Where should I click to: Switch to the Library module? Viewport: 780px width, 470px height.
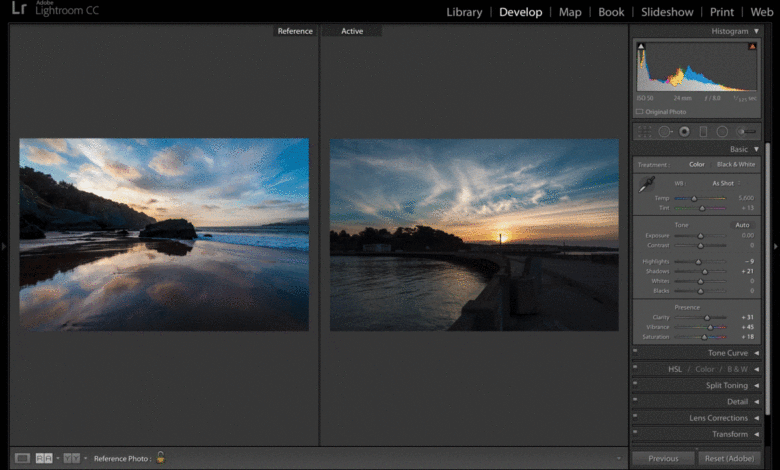464,12
